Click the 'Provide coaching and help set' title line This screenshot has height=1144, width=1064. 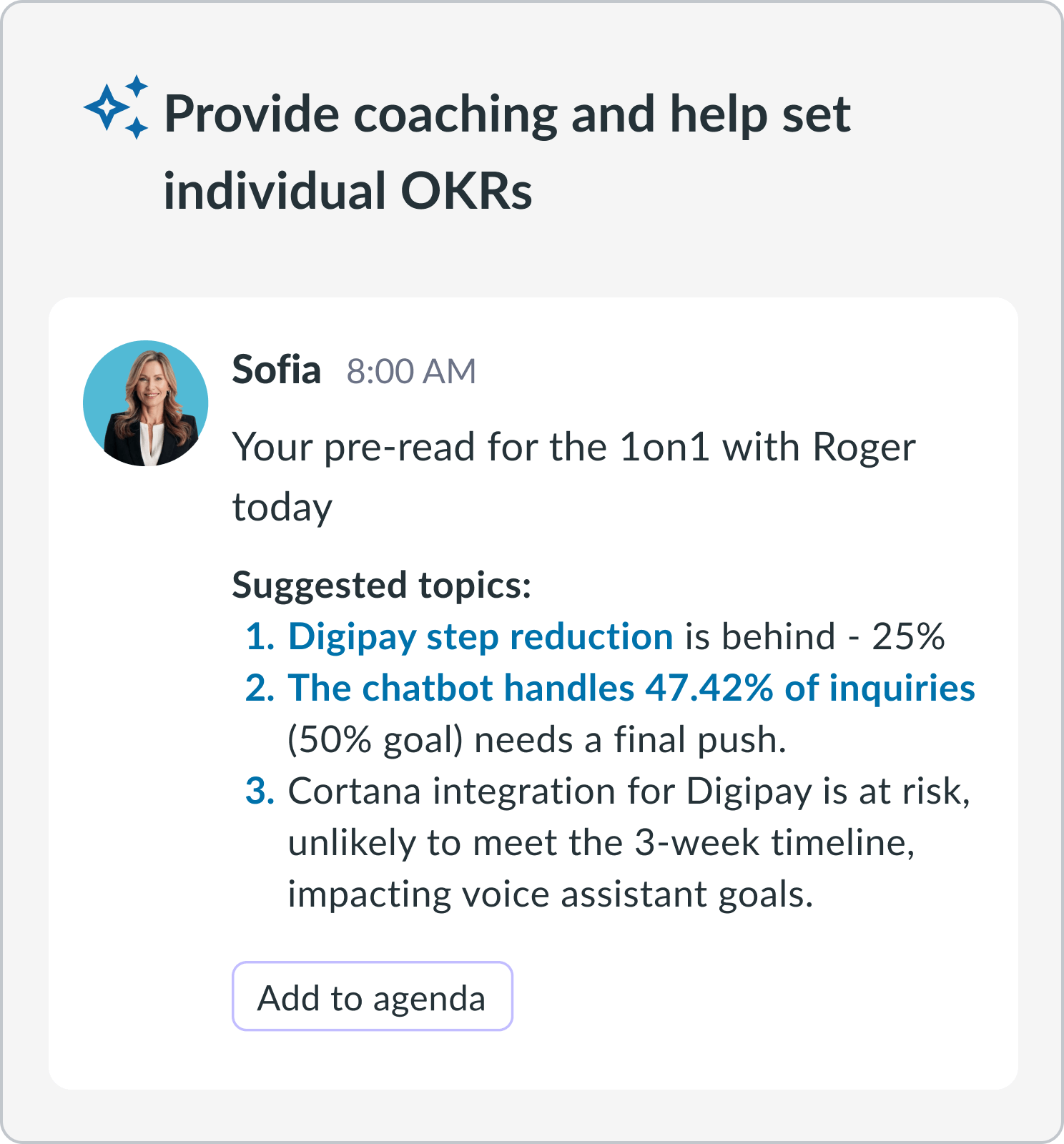(508, 114)
